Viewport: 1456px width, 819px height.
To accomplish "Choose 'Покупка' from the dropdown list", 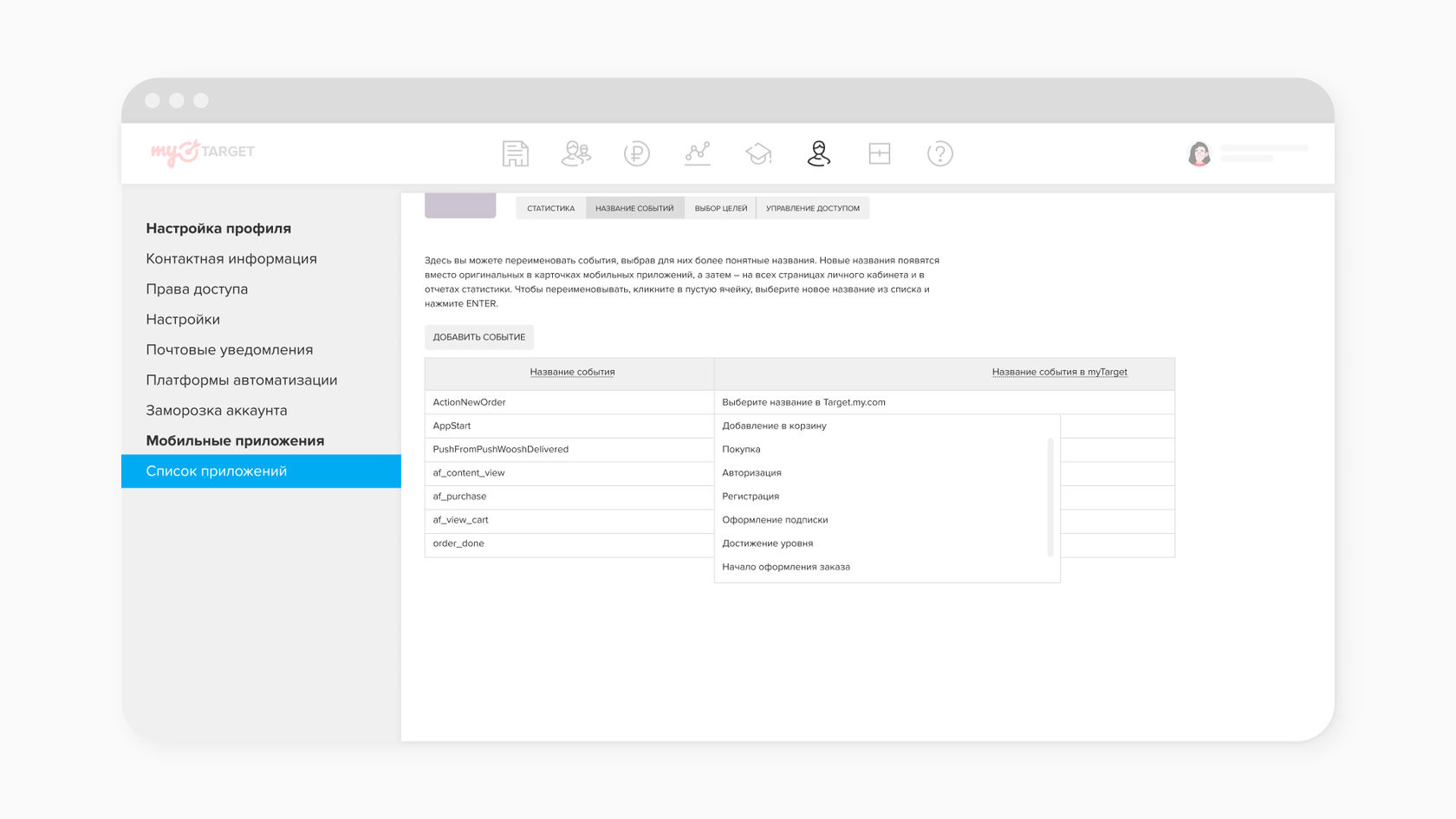I will [742, 449].
